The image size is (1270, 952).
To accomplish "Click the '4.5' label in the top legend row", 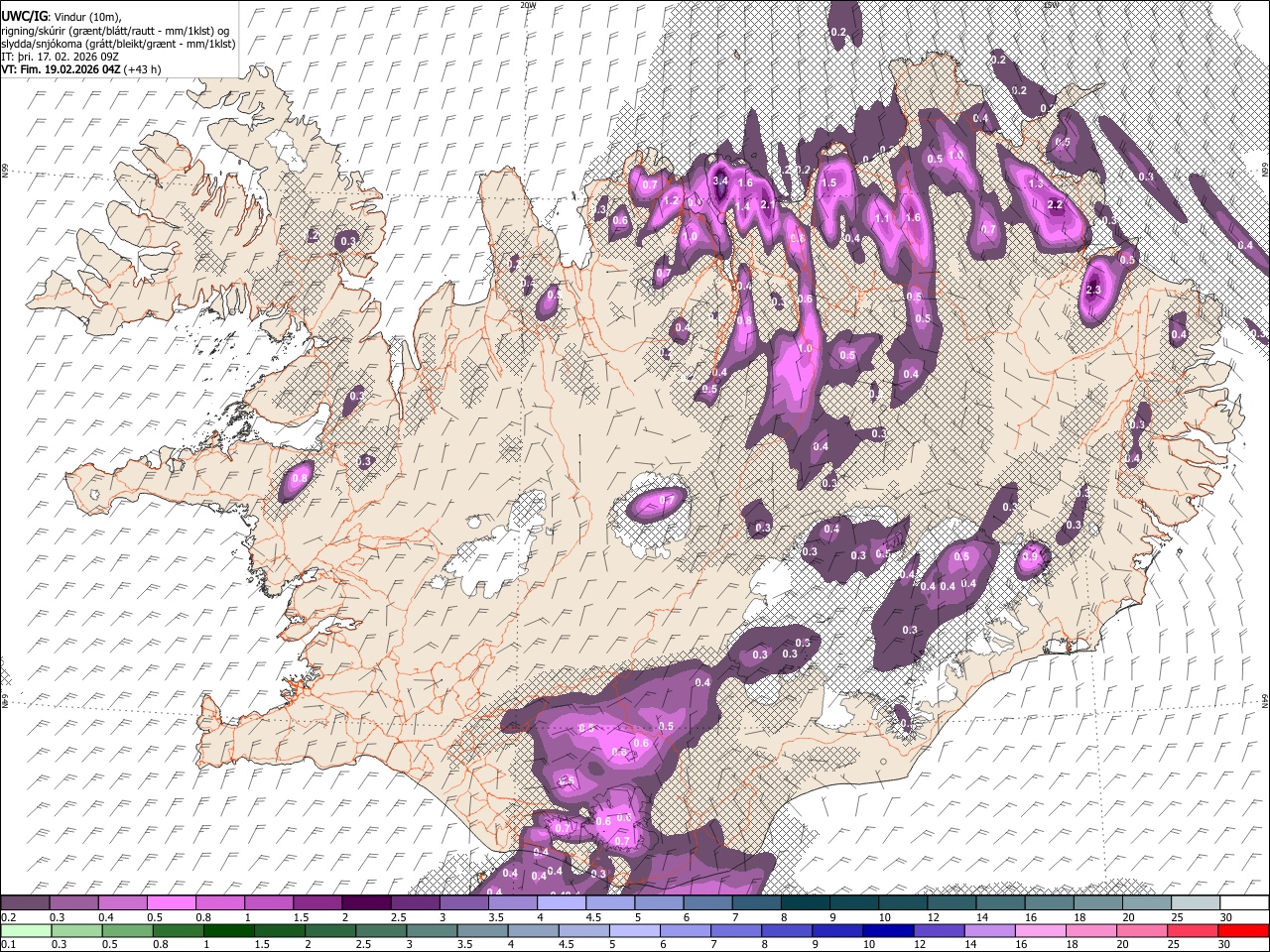I will (x=593, y=917).
